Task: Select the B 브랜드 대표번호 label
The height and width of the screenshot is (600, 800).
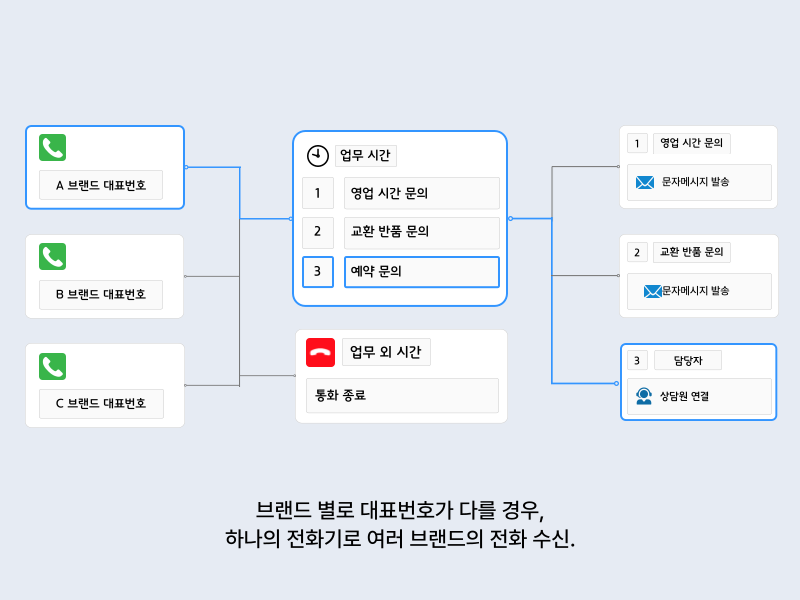Action: (100, 294)
